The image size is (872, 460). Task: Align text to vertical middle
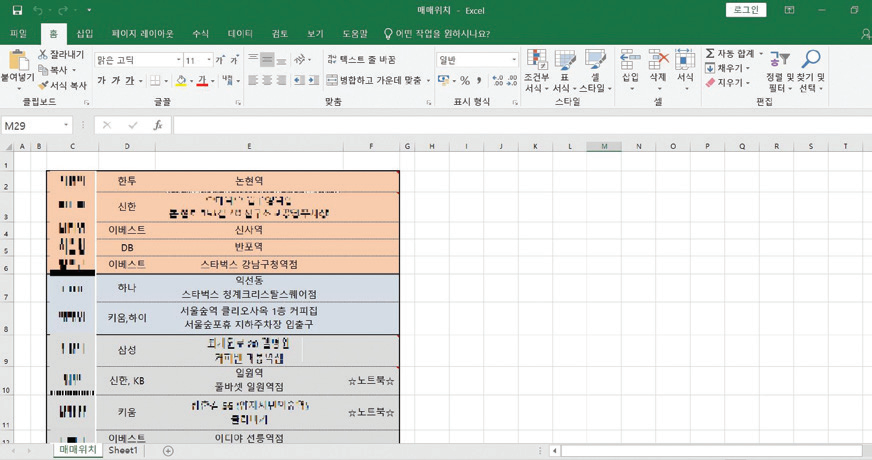267,60
